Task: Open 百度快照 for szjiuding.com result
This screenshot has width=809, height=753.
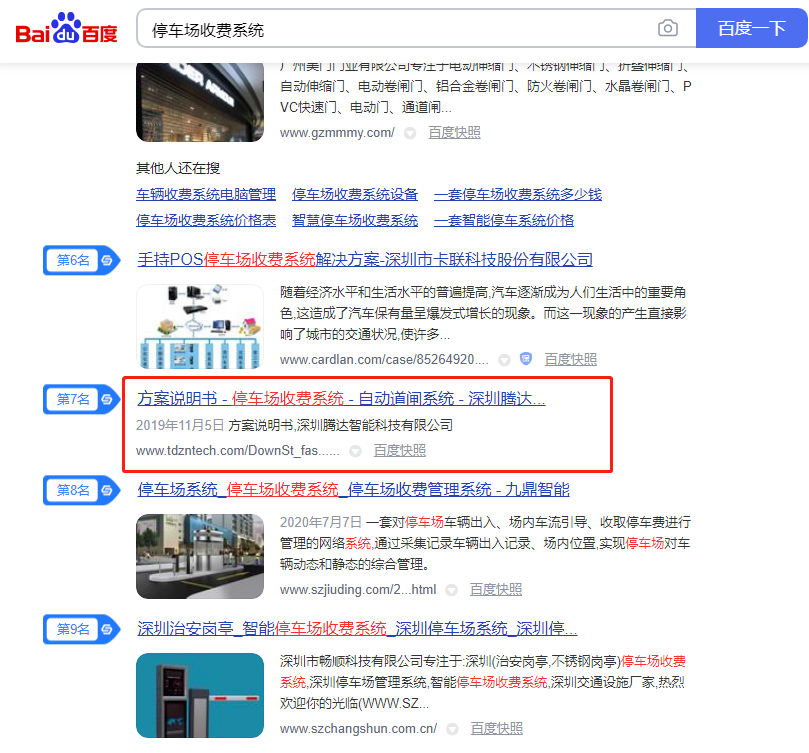Action: pos(496,589)
